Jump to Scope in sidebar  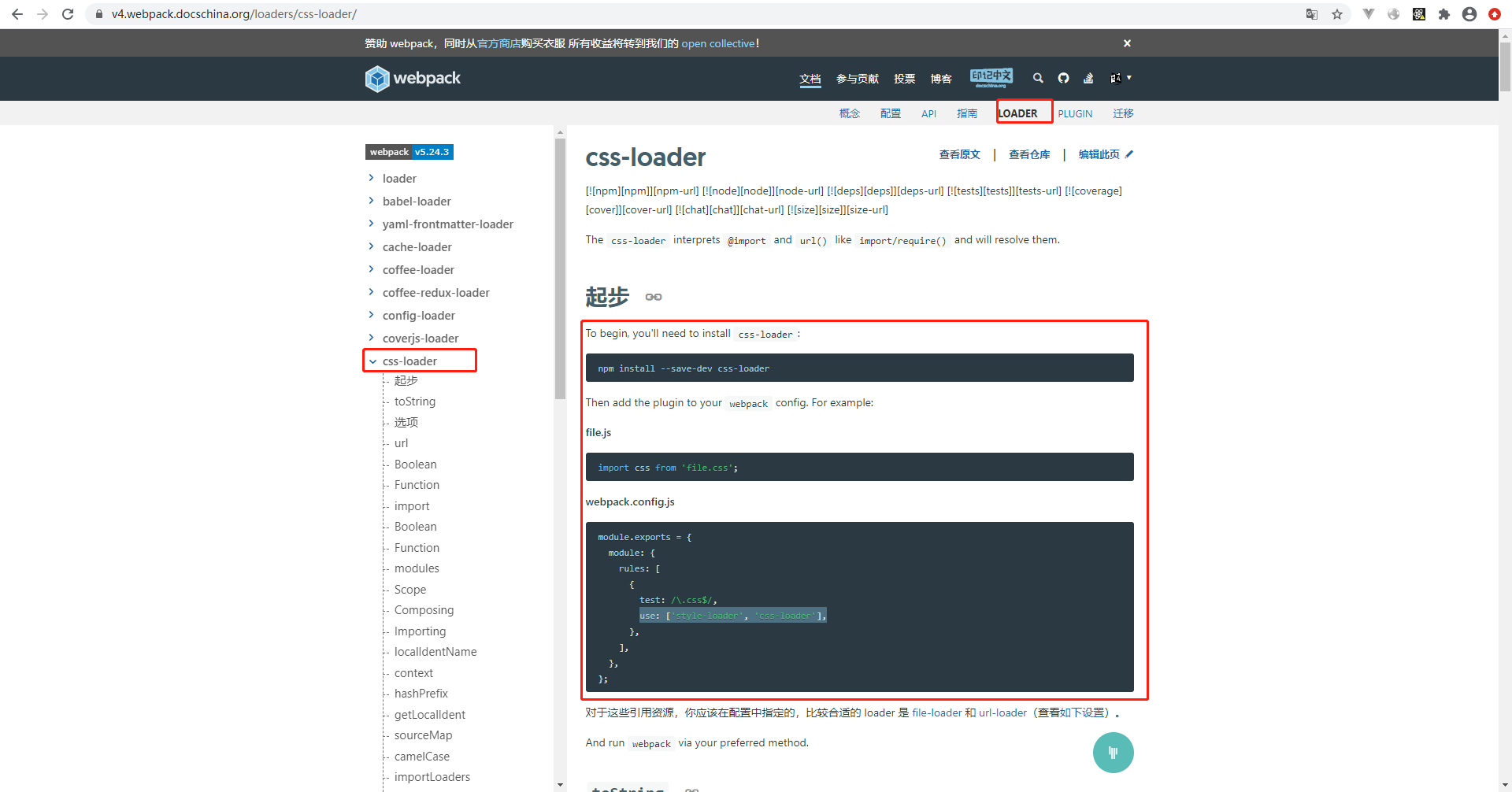click(x=410, y=590)
